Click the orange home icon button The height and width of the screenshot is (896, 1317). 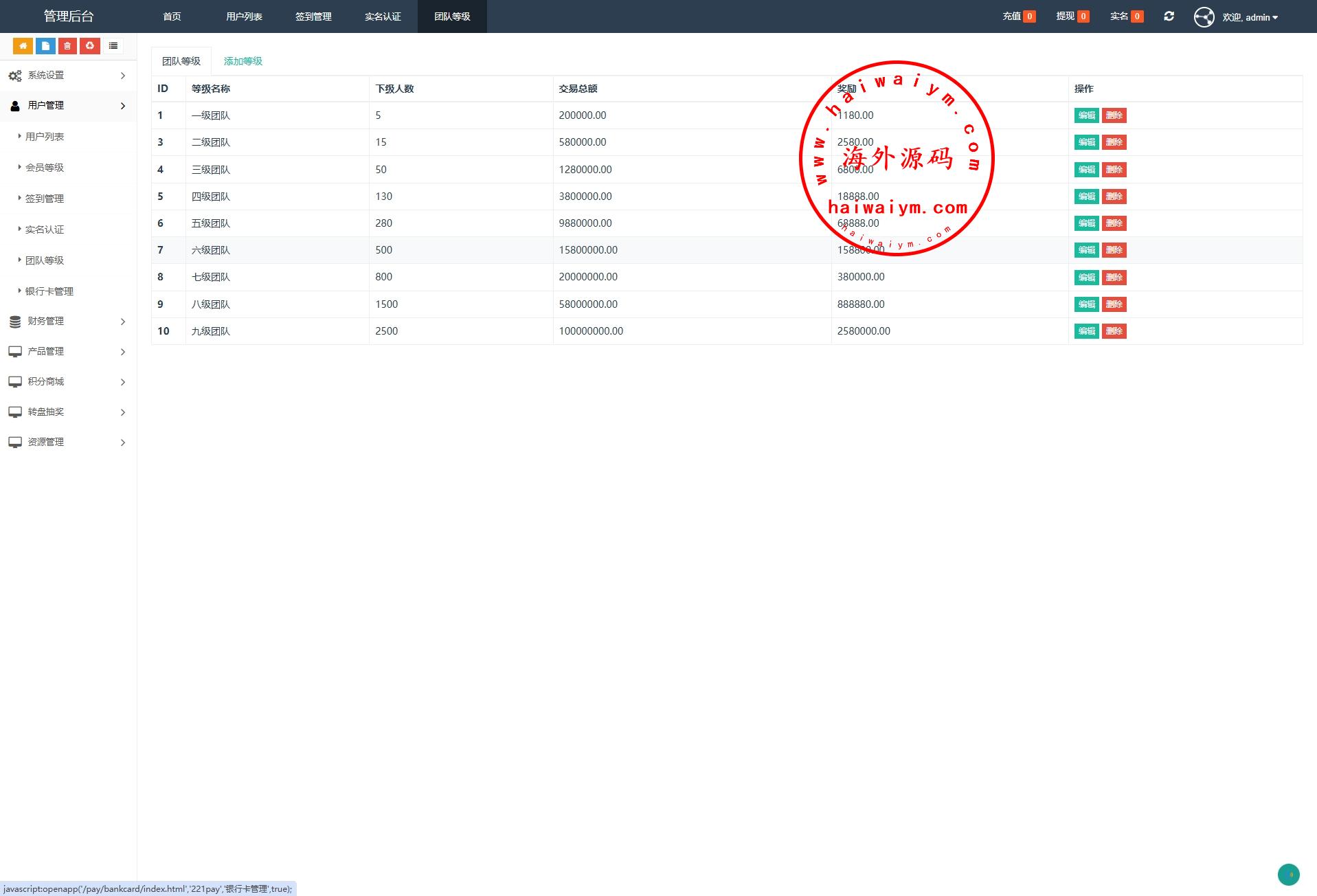click(x=23, y=46)
